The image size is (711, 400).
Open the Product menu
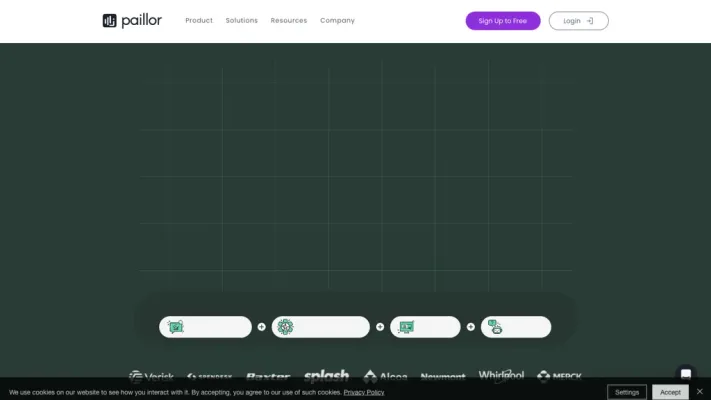[x=199, y=21]
